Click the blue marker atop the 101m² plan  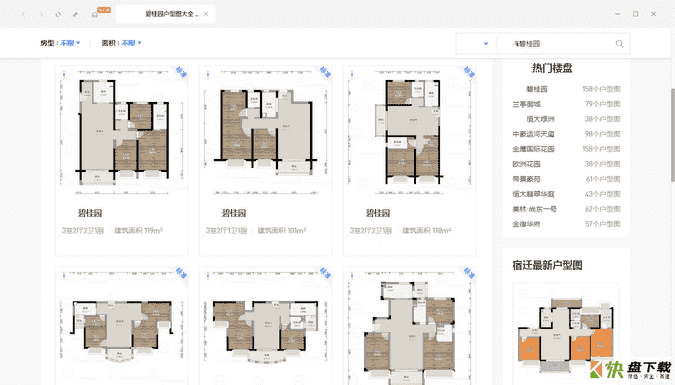point(208,75)
